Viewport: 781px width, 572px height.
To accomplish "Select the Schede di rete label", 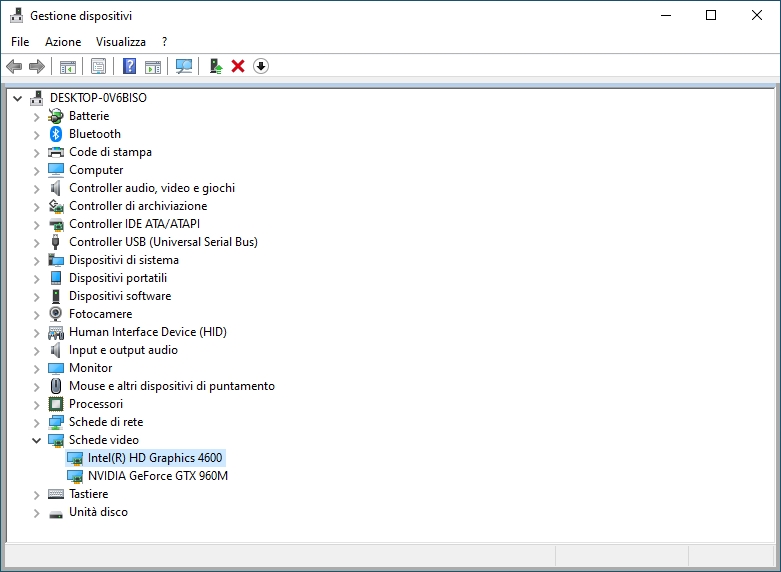I will pyautogui.click(x=106, y=422).
